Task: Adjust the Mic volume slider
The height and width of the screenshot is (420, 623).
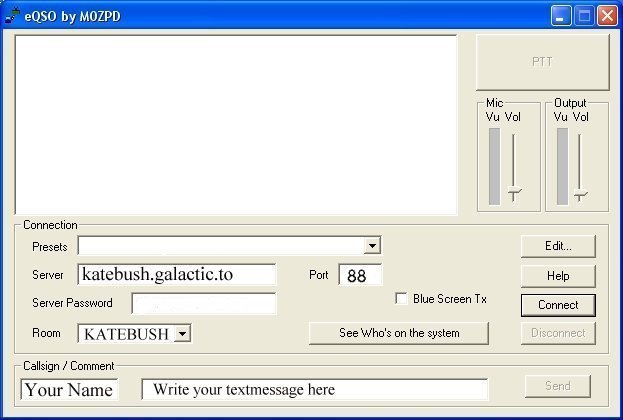Action: (514, 194)
